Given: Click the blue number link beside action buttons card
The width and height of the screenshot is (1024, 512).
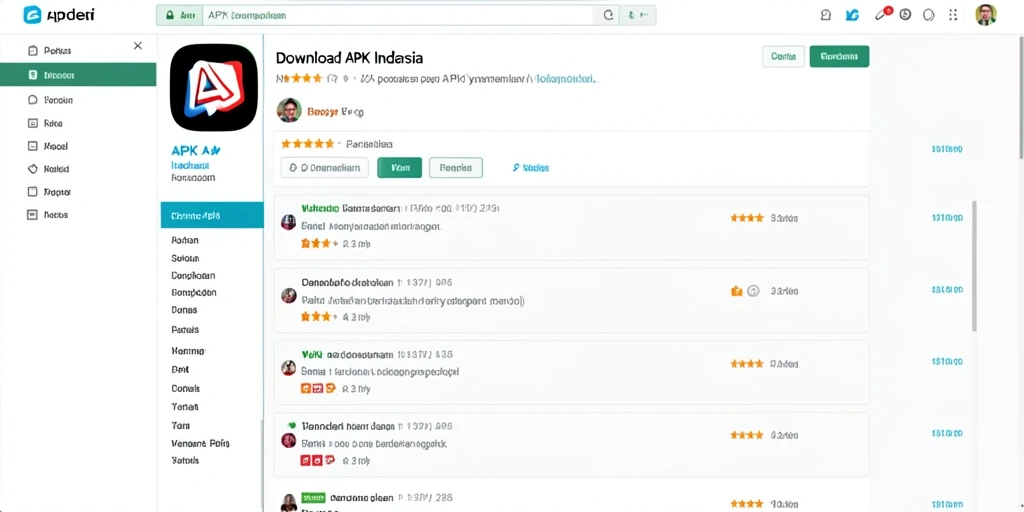Looking at the screenshot, I should pos(946,150).
